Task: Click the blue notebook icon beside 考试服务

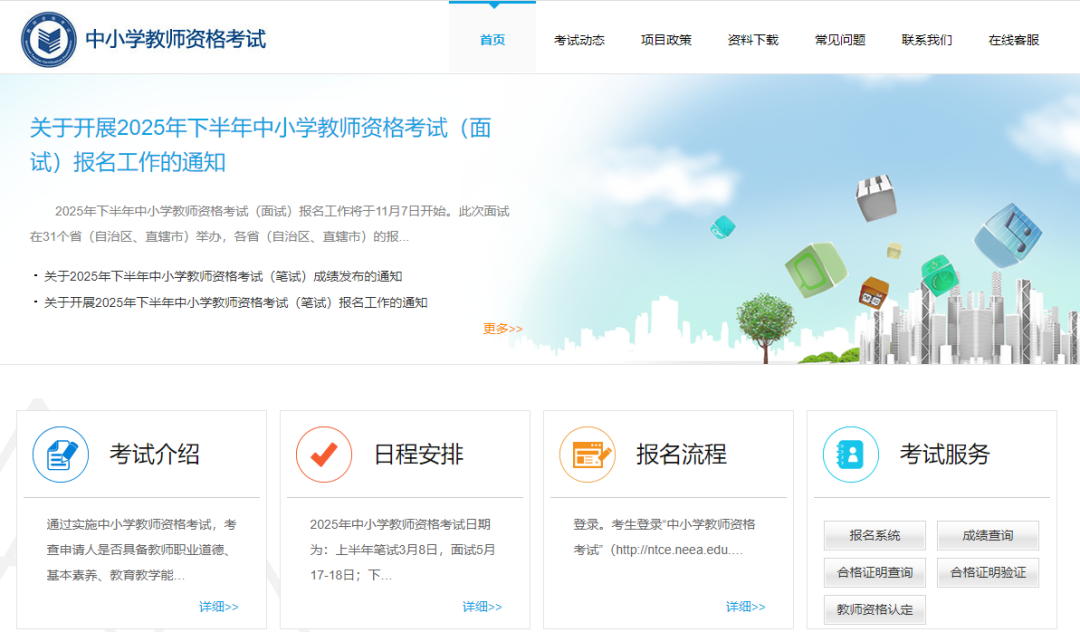Action: [x=850, y=454]
